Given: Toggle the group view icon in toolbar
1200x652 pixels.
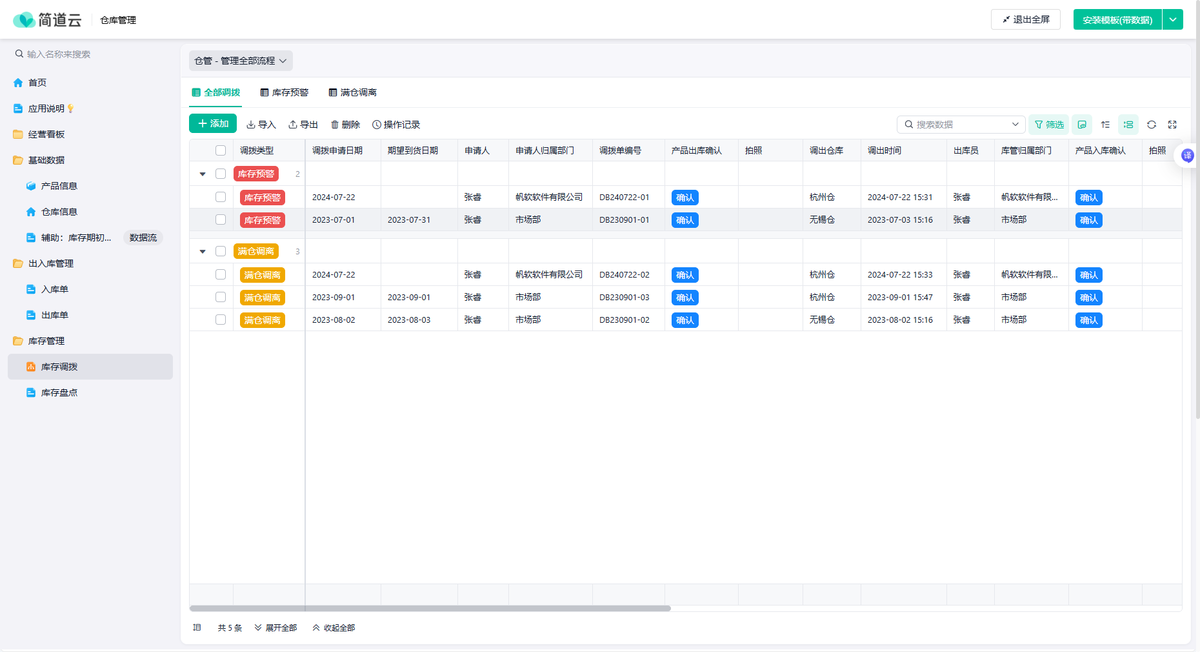Looking at the screenshot, I should (x=1128, y=125).
